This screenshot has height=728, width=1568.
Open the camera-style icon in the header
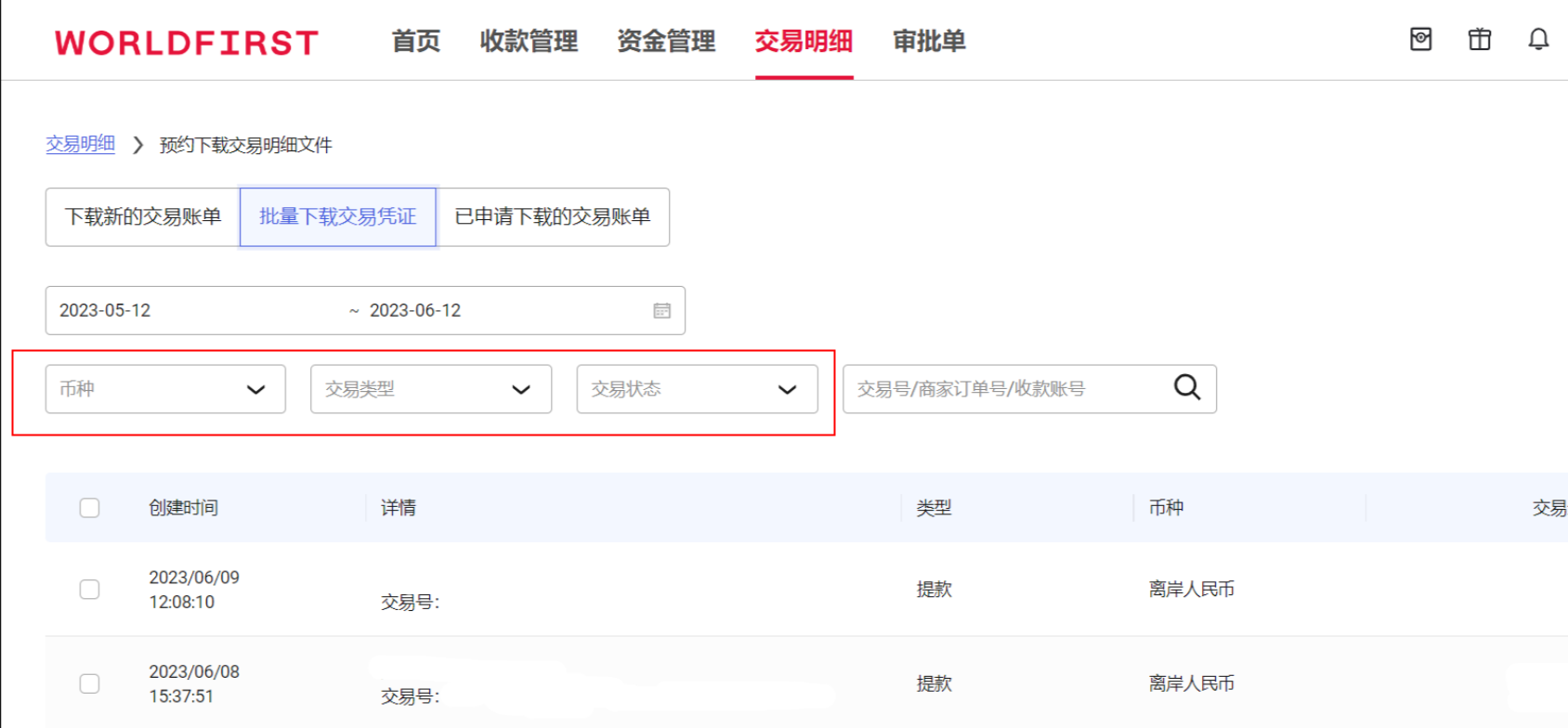point(1420,39)
